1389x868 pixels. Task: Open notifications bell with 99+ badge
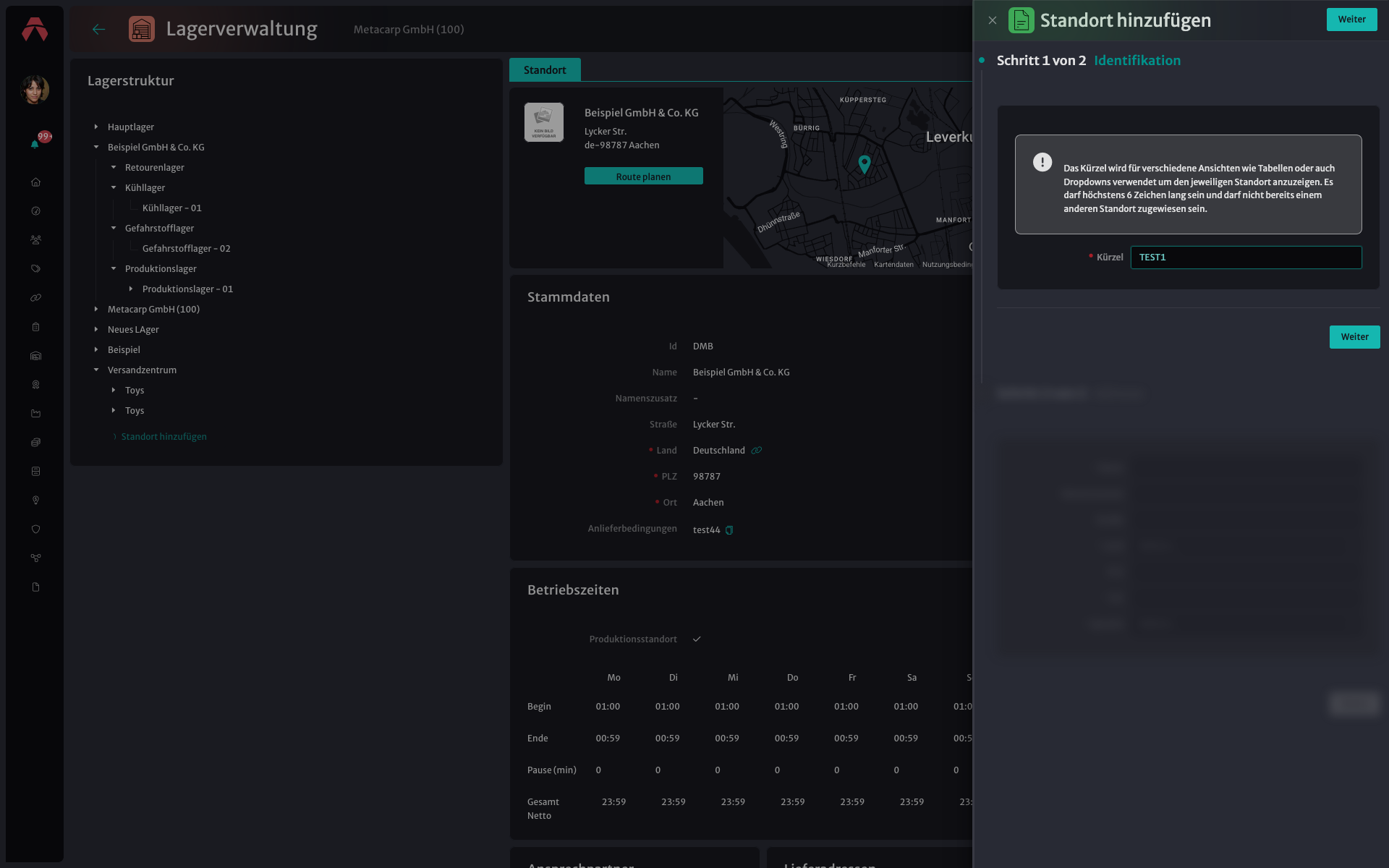[x=35, y=144]
